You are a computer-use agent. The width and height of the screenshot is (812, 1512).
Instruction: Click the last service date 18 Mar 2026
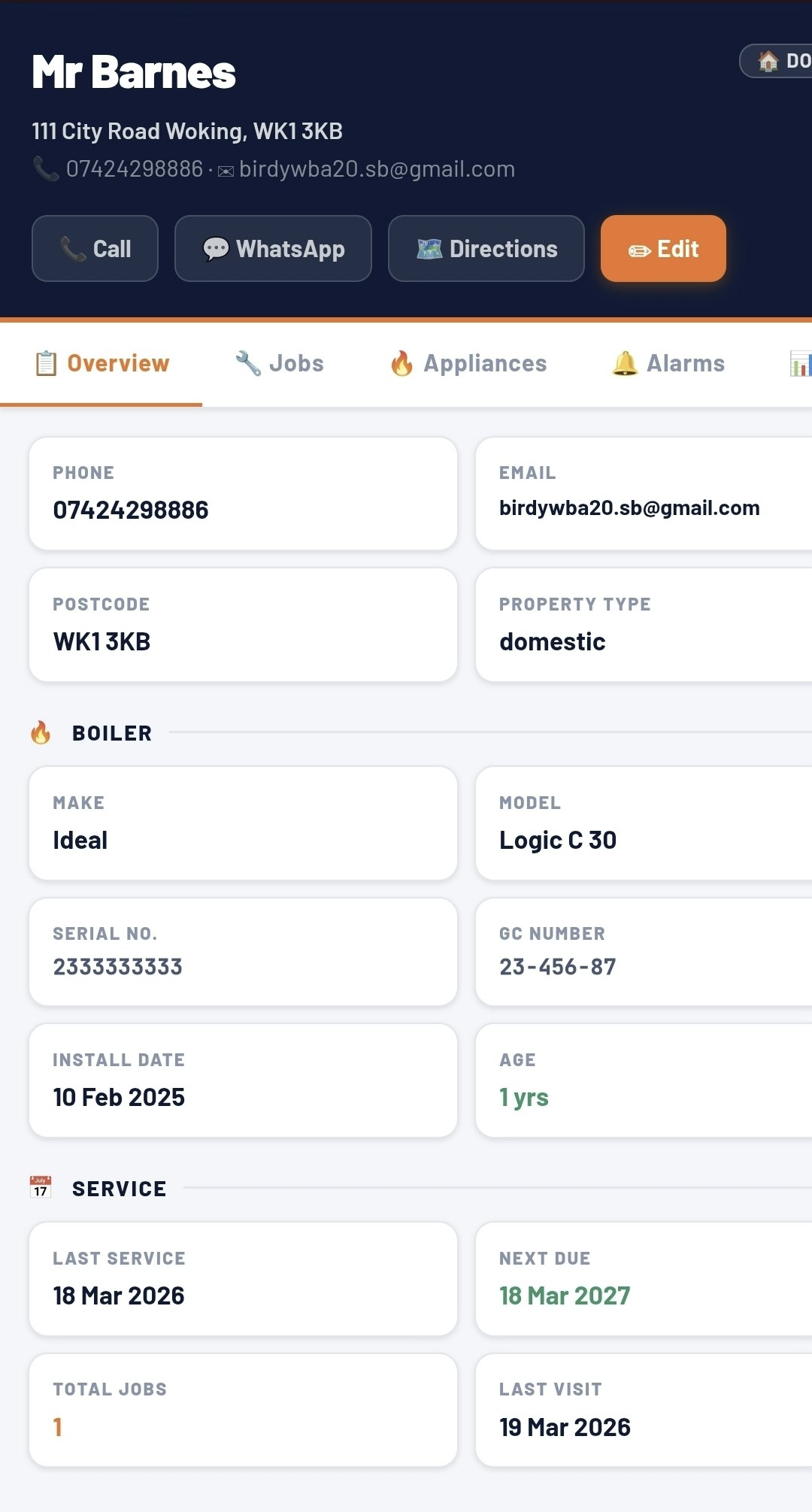(x=119, y=1295)
